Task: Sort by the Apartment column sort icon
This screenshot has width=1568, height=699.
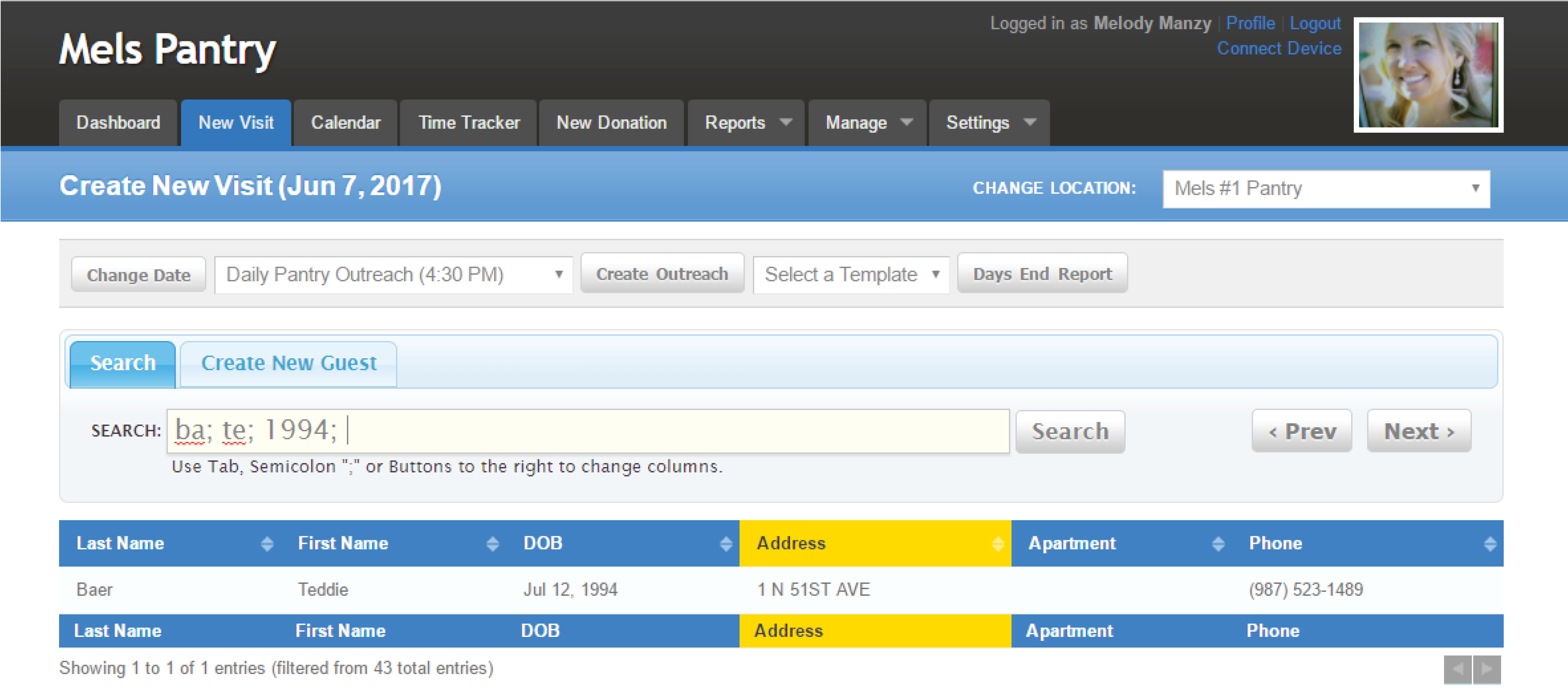Action: click(1218, 544)
